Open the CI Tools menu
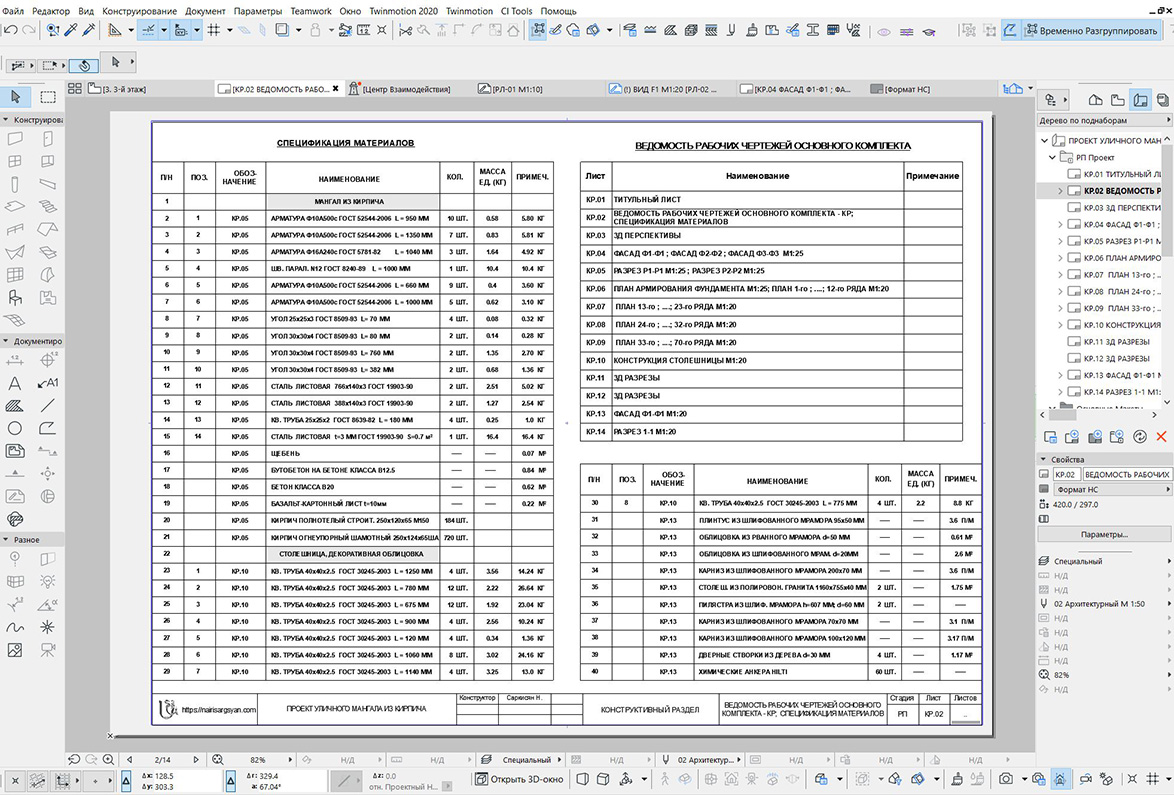1174x795 pixels. click(x=516, y=11)
